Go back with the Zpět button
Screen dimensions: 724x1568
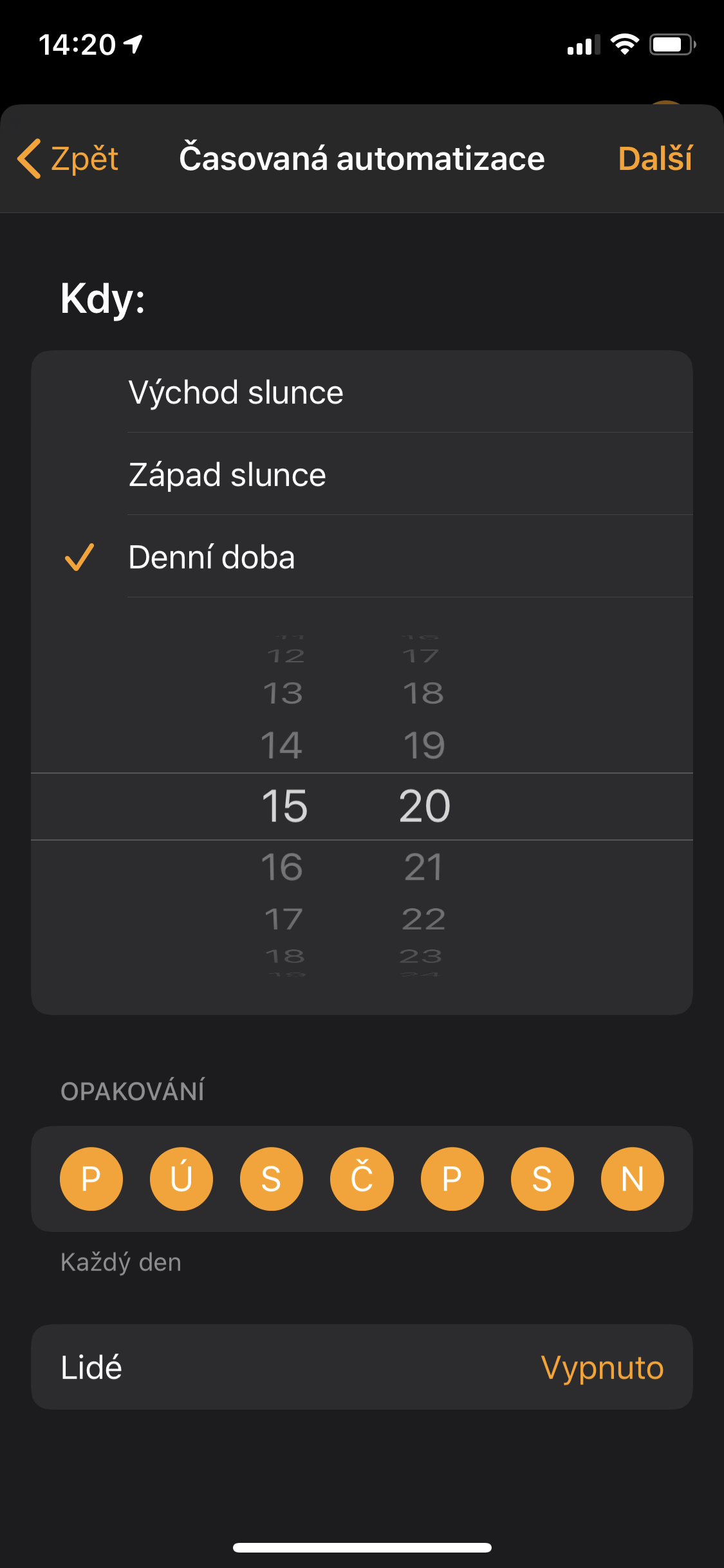pos(84,158)
